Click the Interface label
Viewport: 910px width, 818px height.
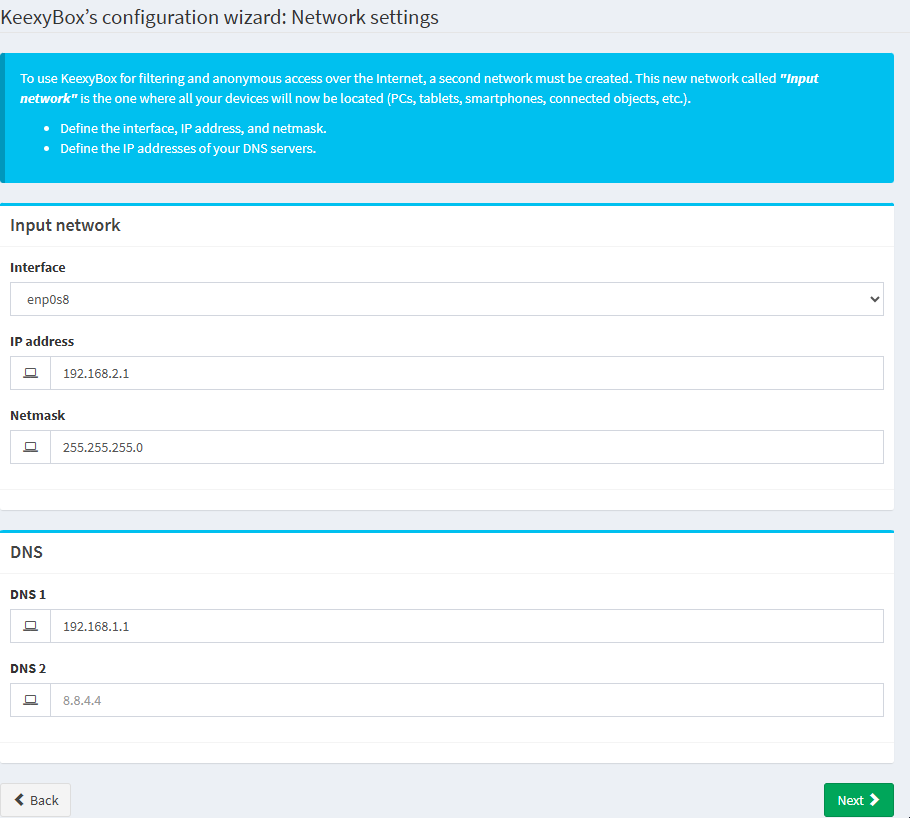(x=38, y=268)
